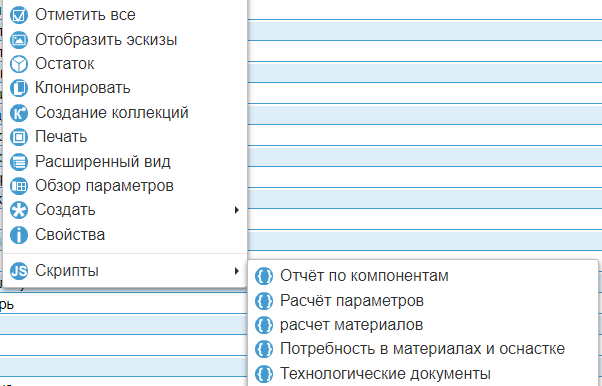The width and height of the screenshot is (602, 386).
Task: Click the braces icon beside Отчёт по компонентам
Action: point(264,276)
